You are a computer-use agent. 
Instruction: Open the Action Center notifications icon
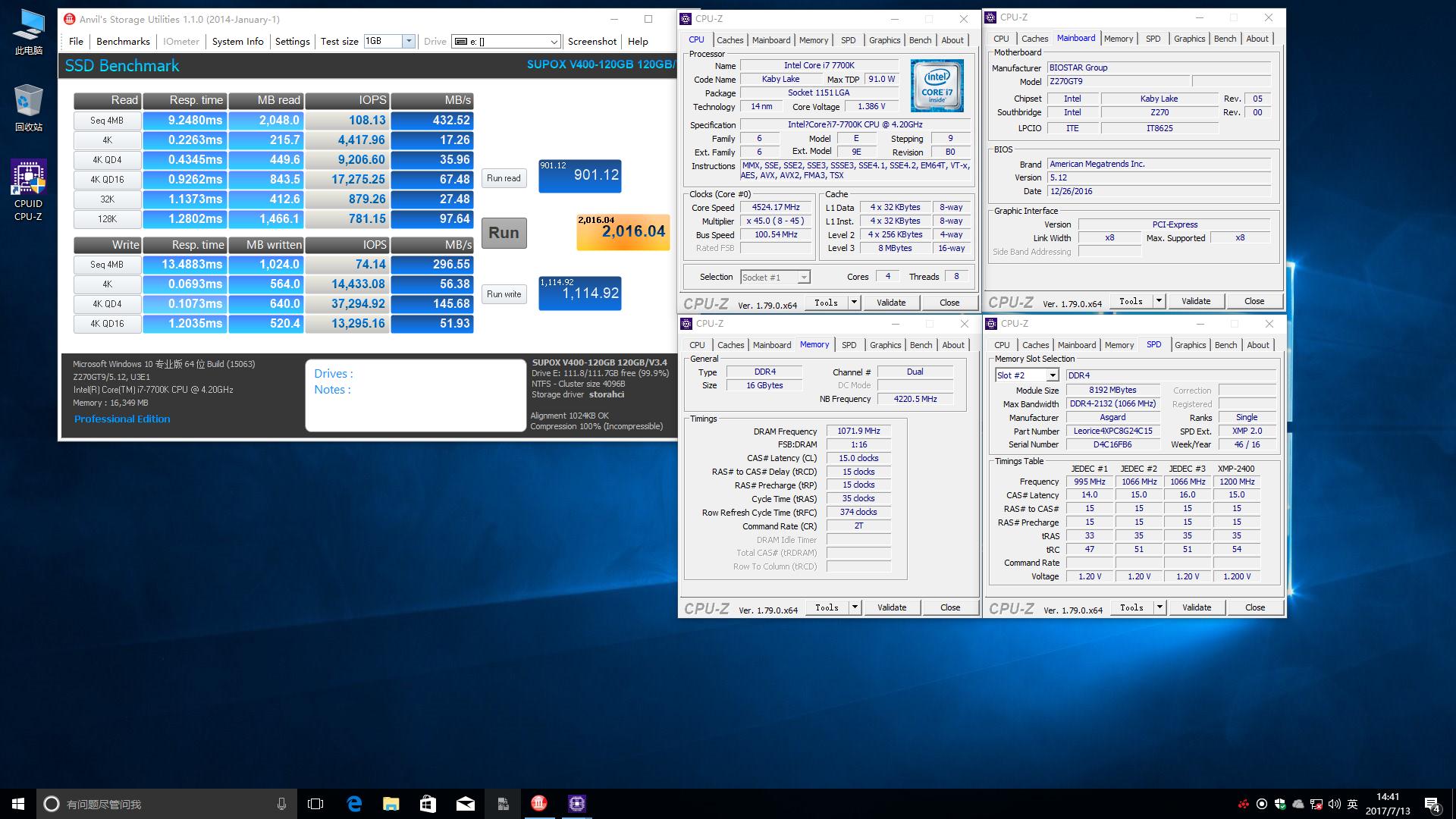(1432, 803)
